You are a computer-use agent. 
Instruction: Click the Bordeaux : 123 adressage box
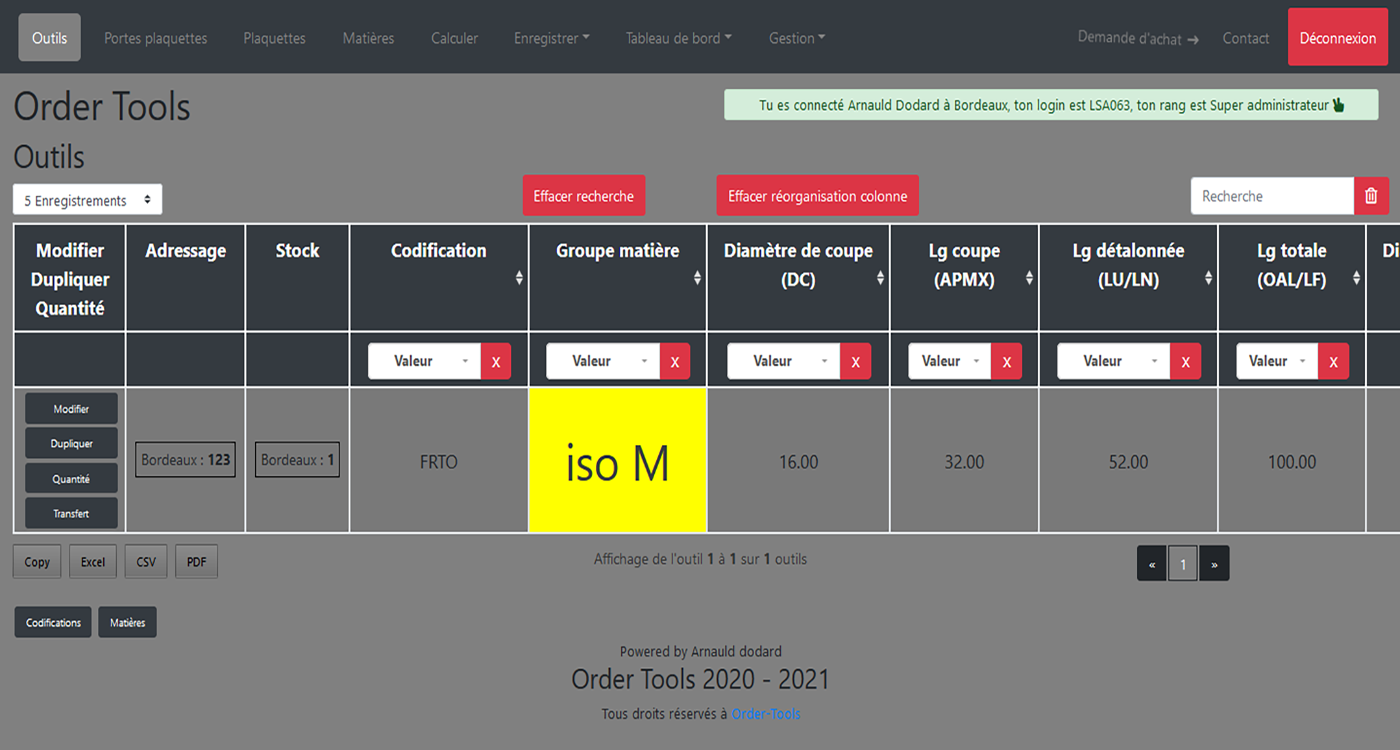[185, 460]
